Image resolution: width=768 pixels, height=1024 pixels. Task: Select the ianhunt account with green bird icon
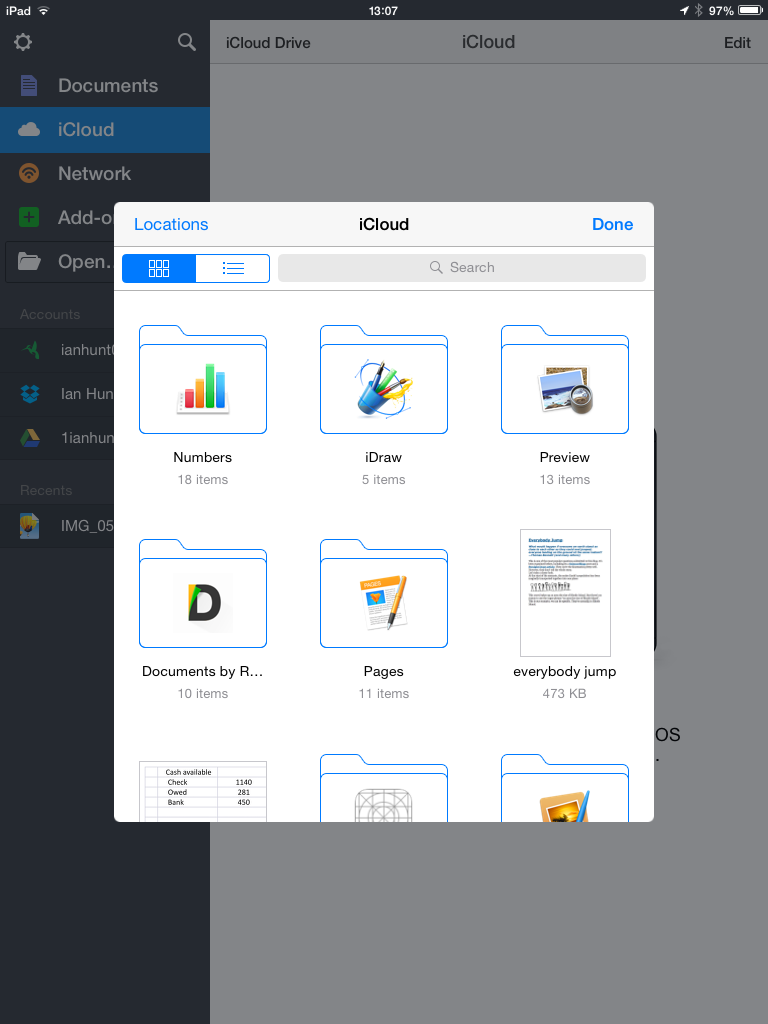click(57, 350)
